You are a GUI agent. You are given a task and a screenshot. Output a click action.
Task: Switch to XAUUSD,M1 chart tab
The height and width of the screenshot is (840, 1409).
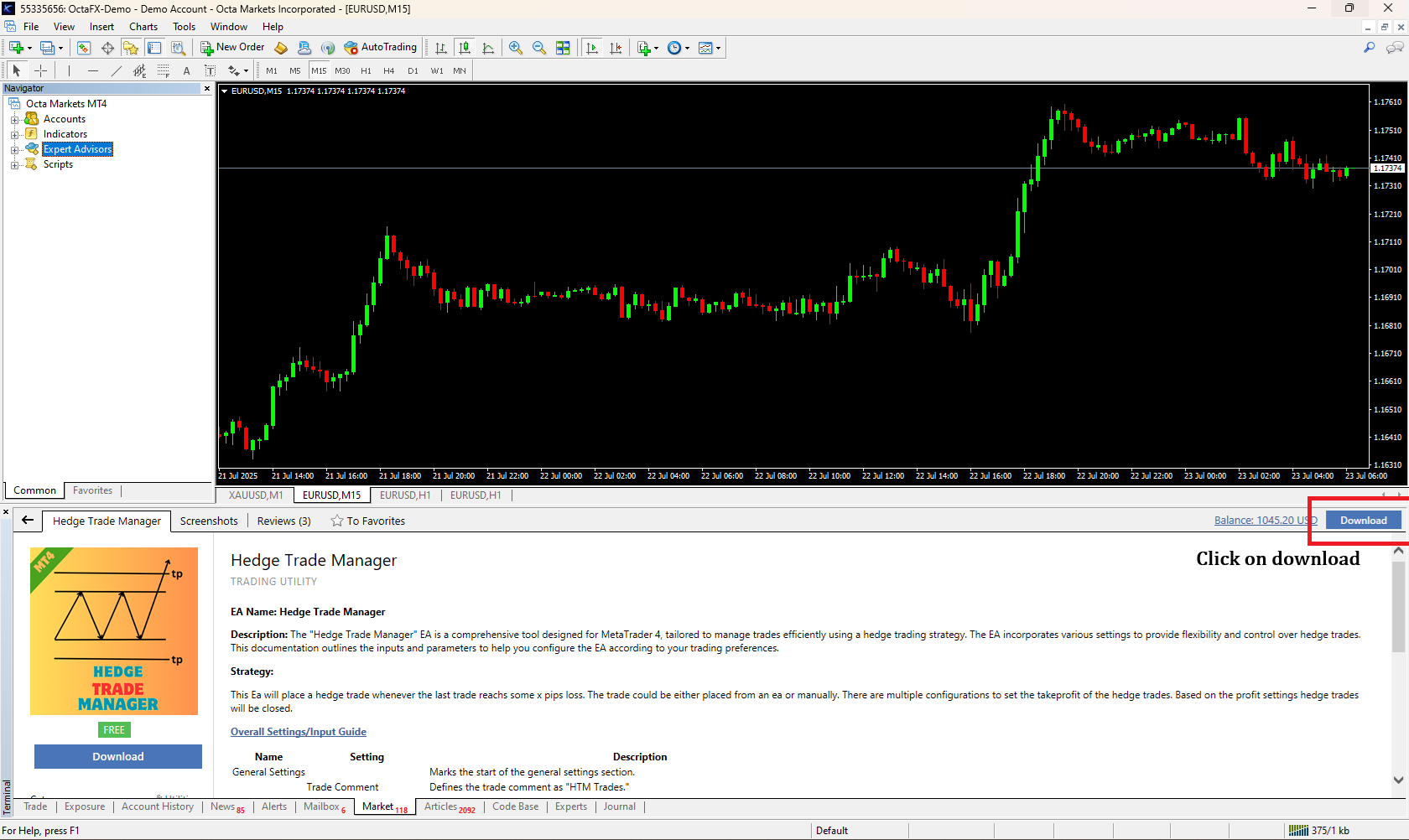[256, 495]
